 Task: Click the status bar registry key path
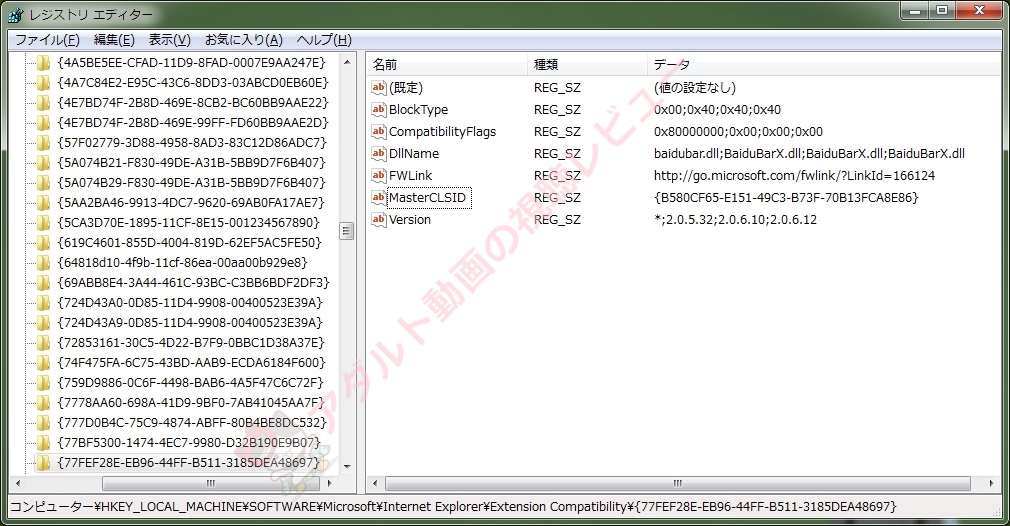[453, 507]
